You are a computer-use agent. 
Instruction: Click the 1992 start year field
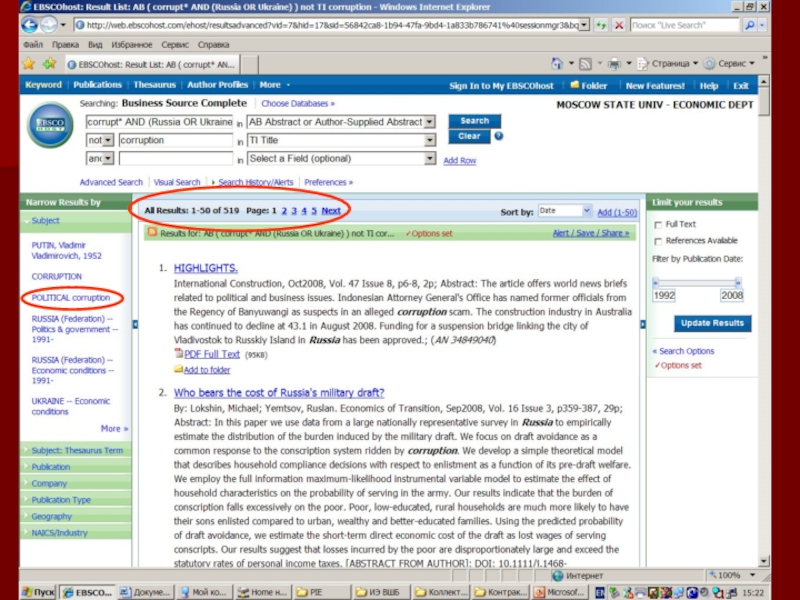pos(664,295)
